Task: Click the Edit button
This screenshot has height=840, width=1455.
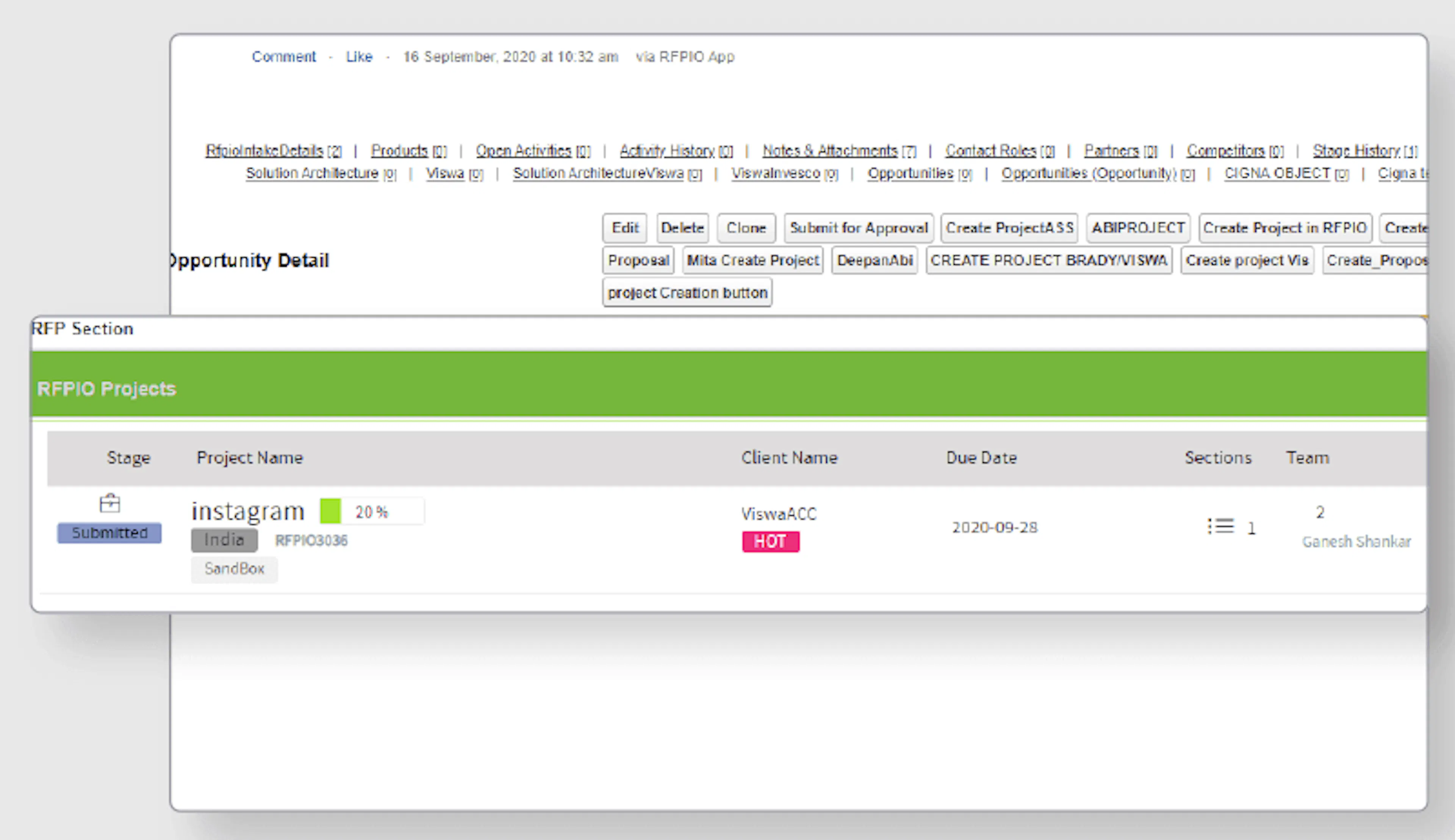Action: pos(624,228)
